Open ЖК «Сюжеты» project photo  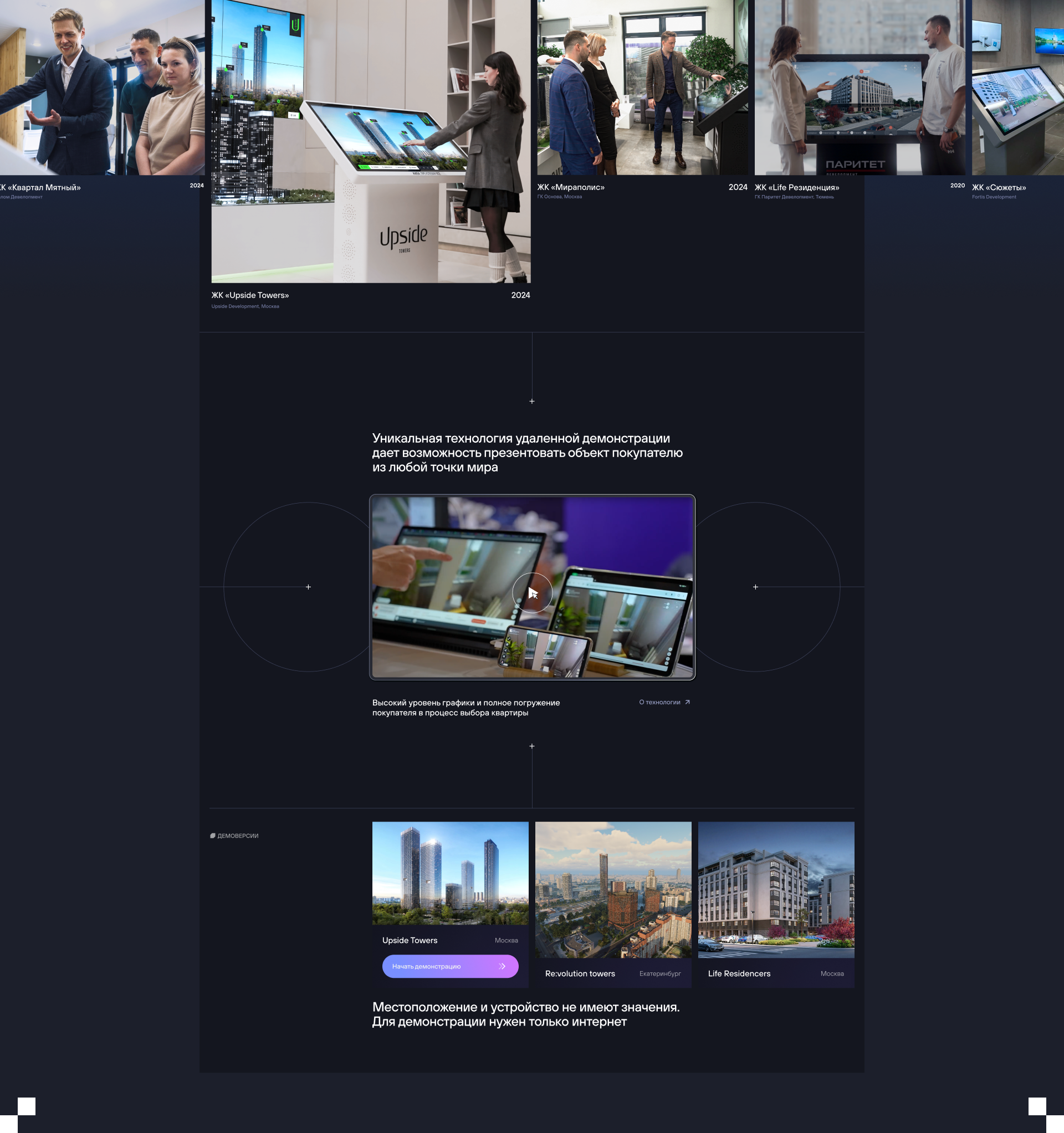coord(1018,87)
